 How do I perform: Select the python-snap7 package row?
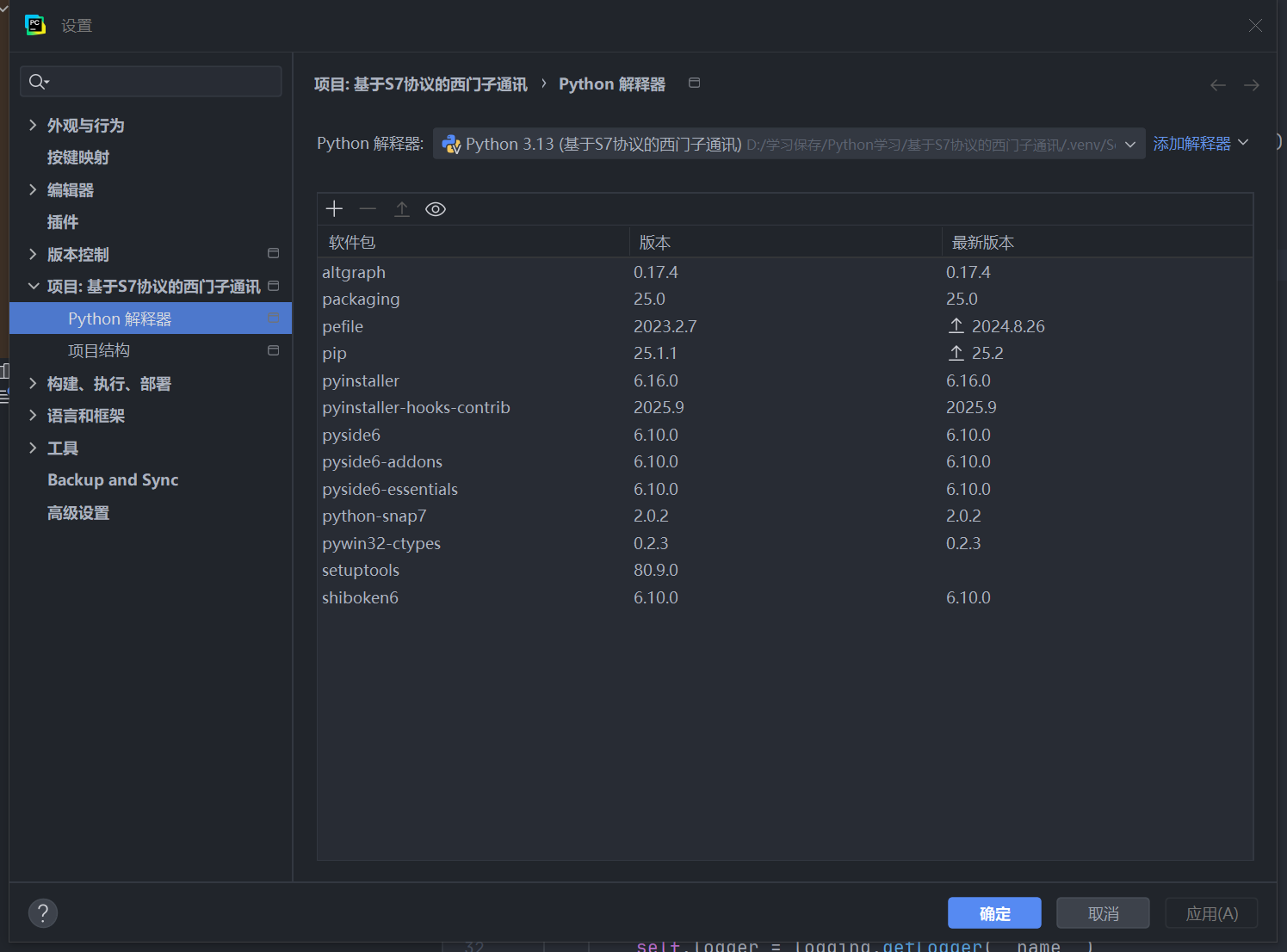point(785,516)
